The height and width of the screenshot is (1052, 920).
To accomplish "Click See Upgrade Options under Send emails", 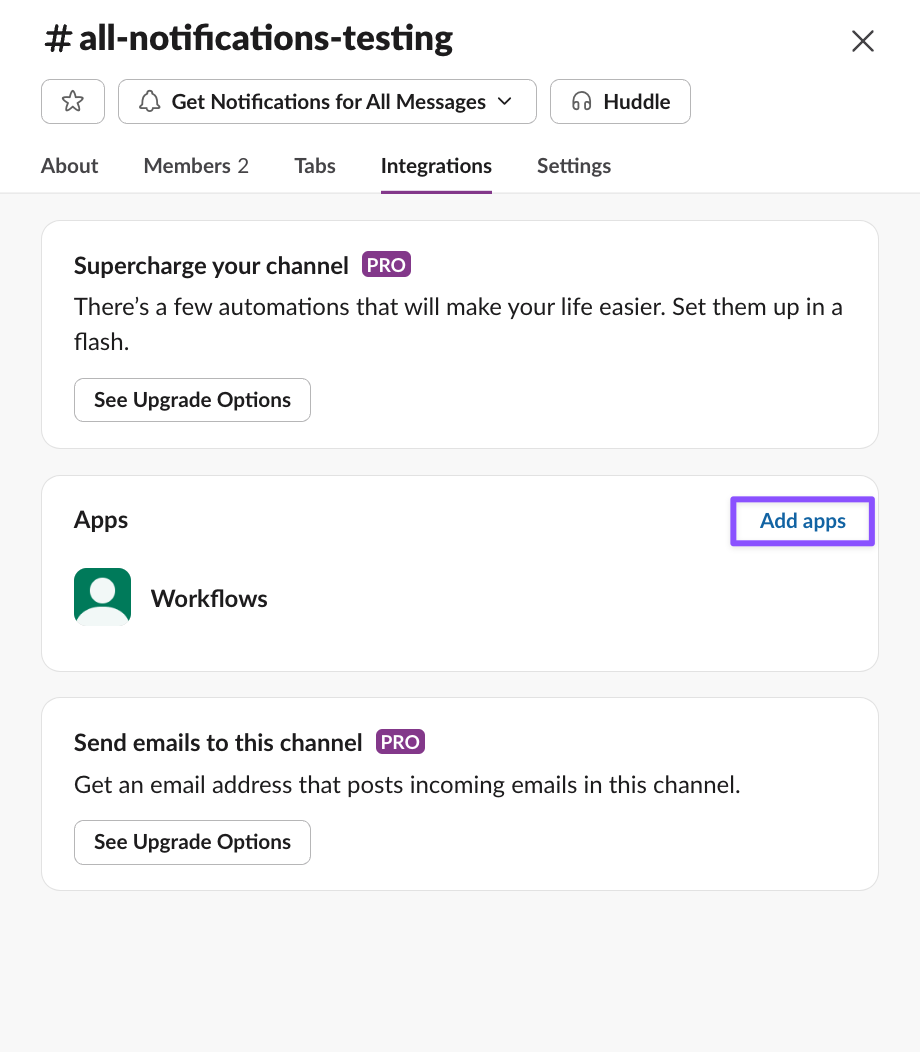I will (192, 842).
